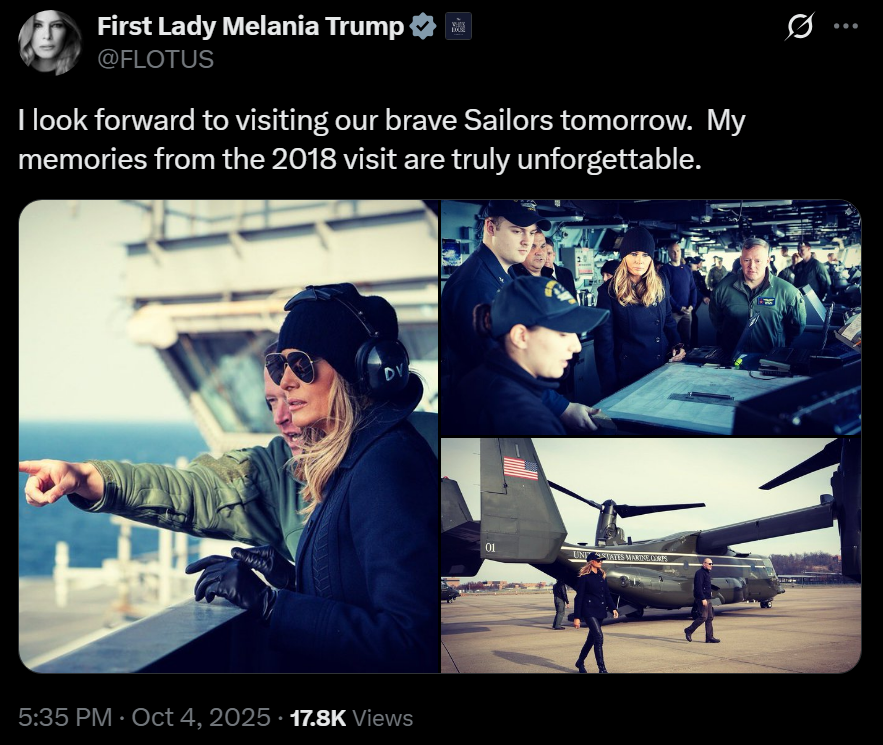This screenshot has width=883, height=745.
Task: Open the bottom-right Marine Corps aircraft photo
Action: (x=651, y=555)
